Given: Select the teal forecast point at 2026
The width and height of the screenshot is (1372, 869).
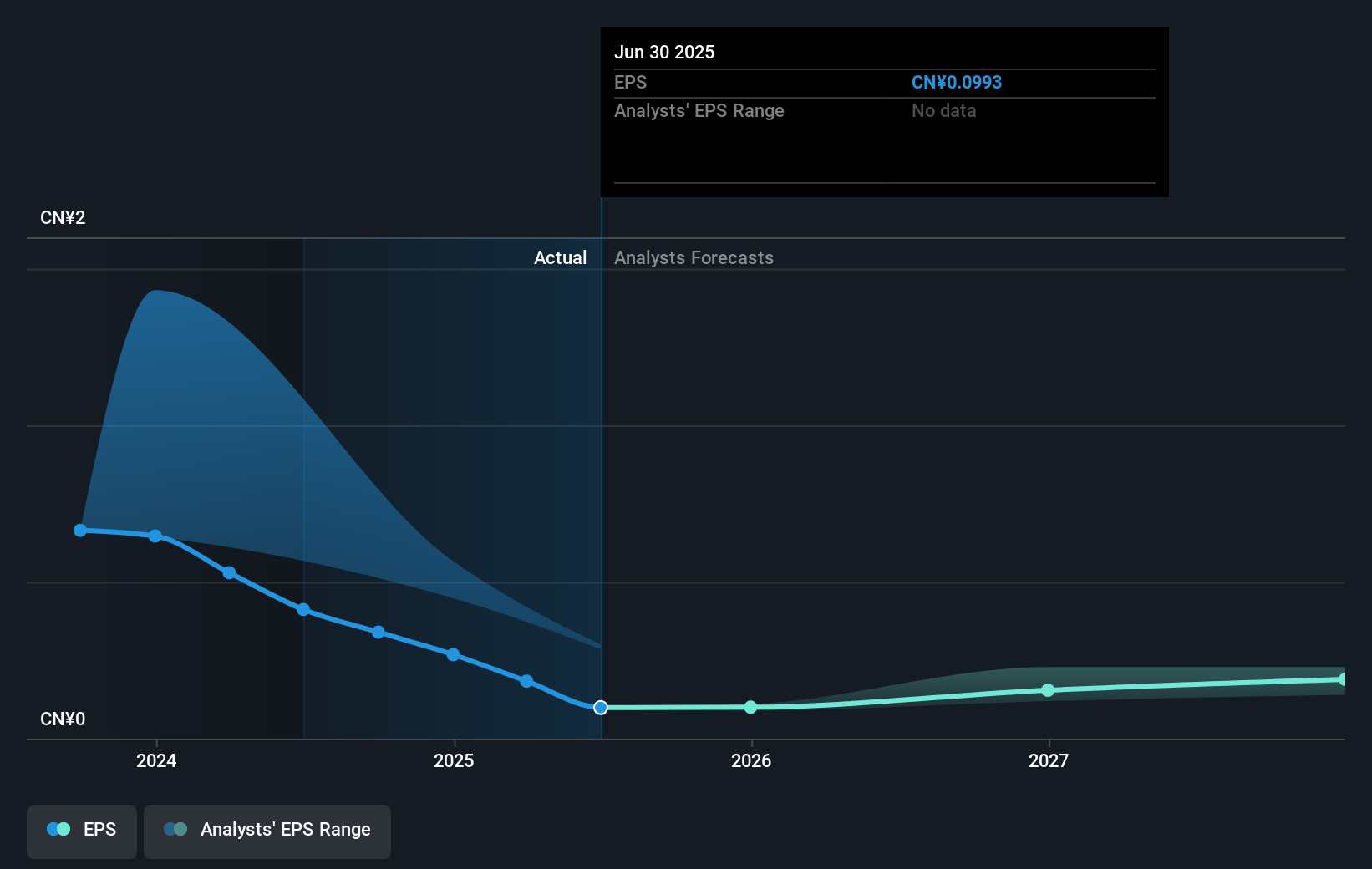Looking at the screenshot, I should pos(750,707).
